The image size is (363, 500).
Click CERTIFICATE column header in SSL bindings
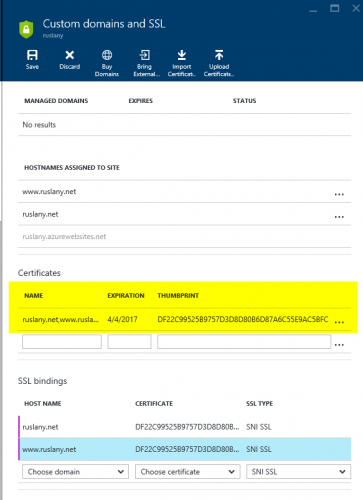pos(154,404)
